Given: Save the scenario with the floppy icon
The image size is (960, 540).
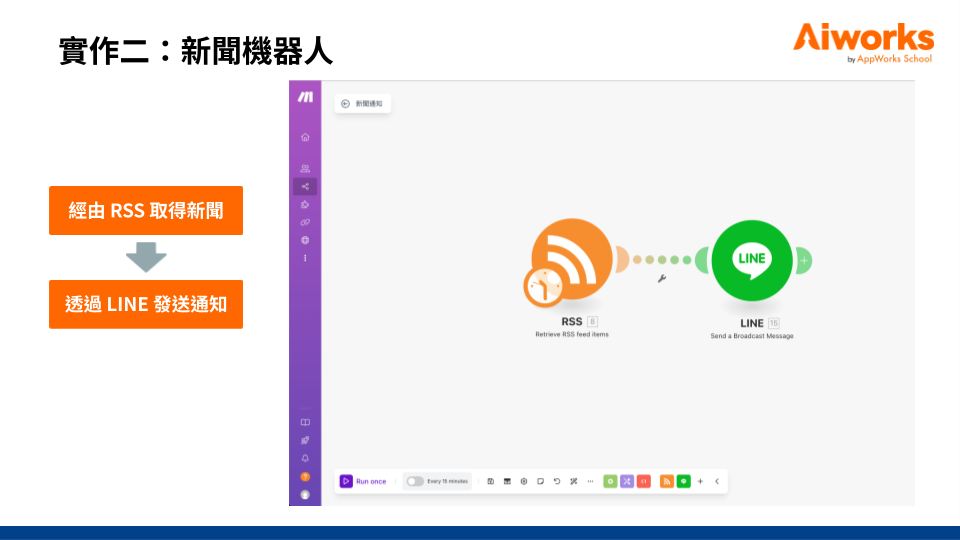Looking at the screenshot, I should click(x=490, y=481).
